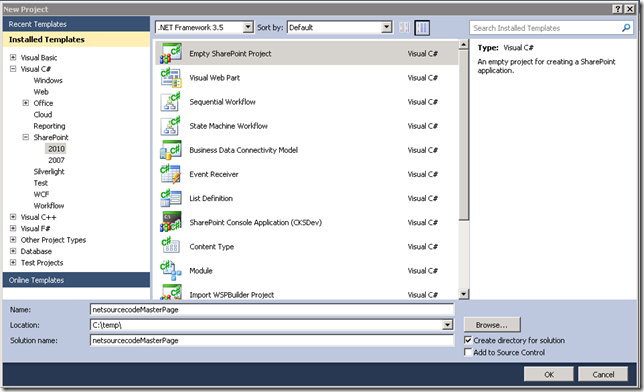
Task: Select the "Event Receiver" template name
Action: (214, 174)
